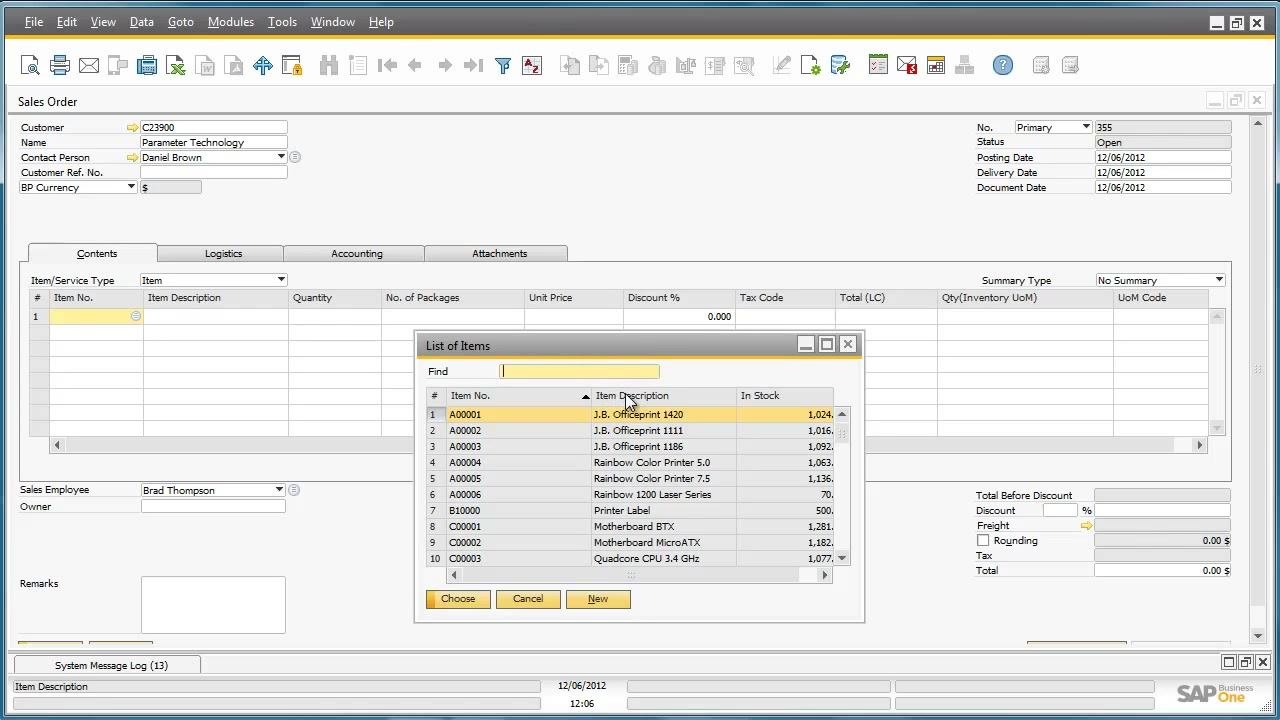Click the Customer link arrow icon

pos(132,128)
